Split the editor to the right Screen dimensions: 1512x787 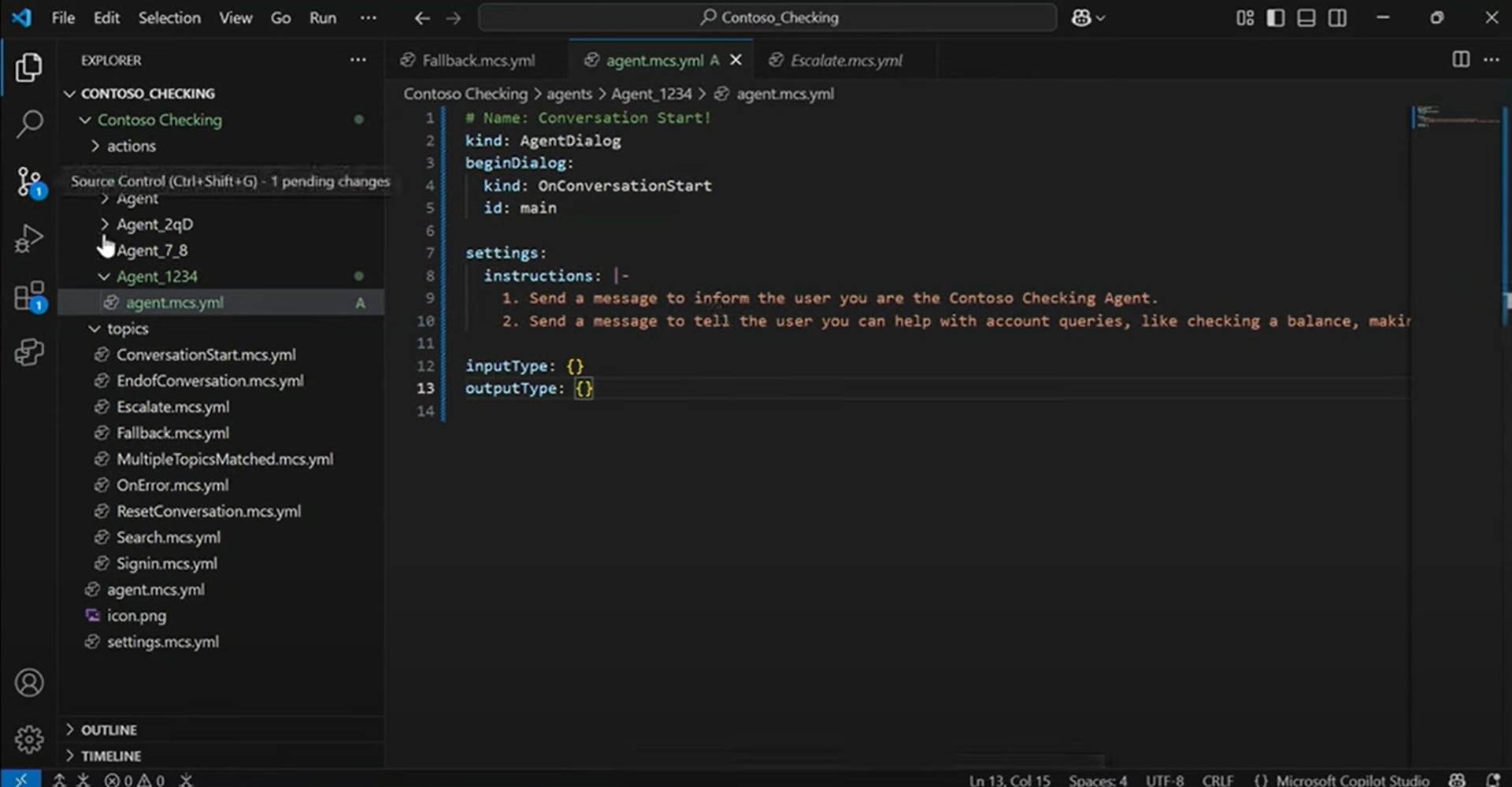click(1461, 60)
